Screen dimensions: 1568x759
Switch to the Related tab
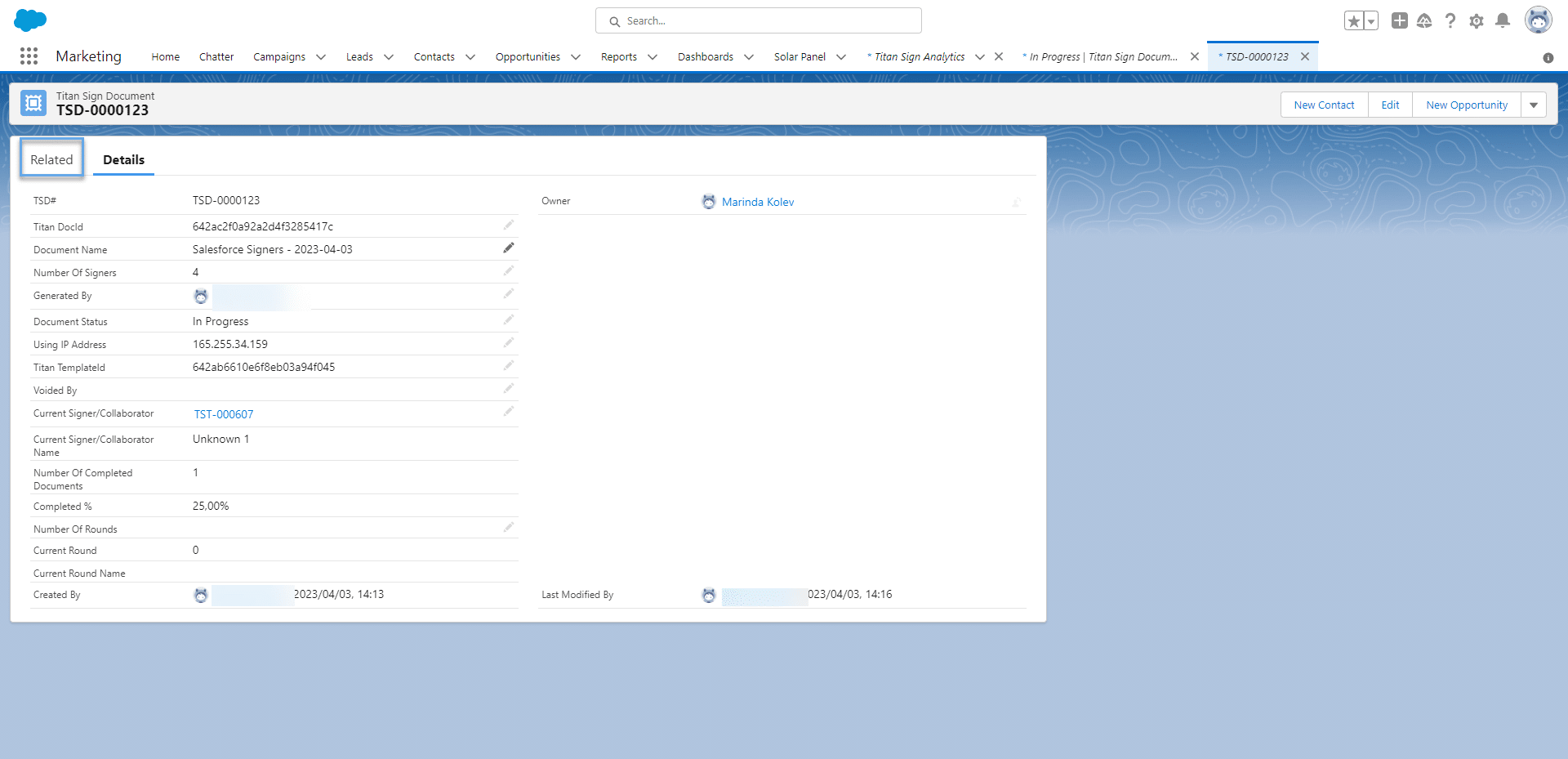tap(51, 159)
